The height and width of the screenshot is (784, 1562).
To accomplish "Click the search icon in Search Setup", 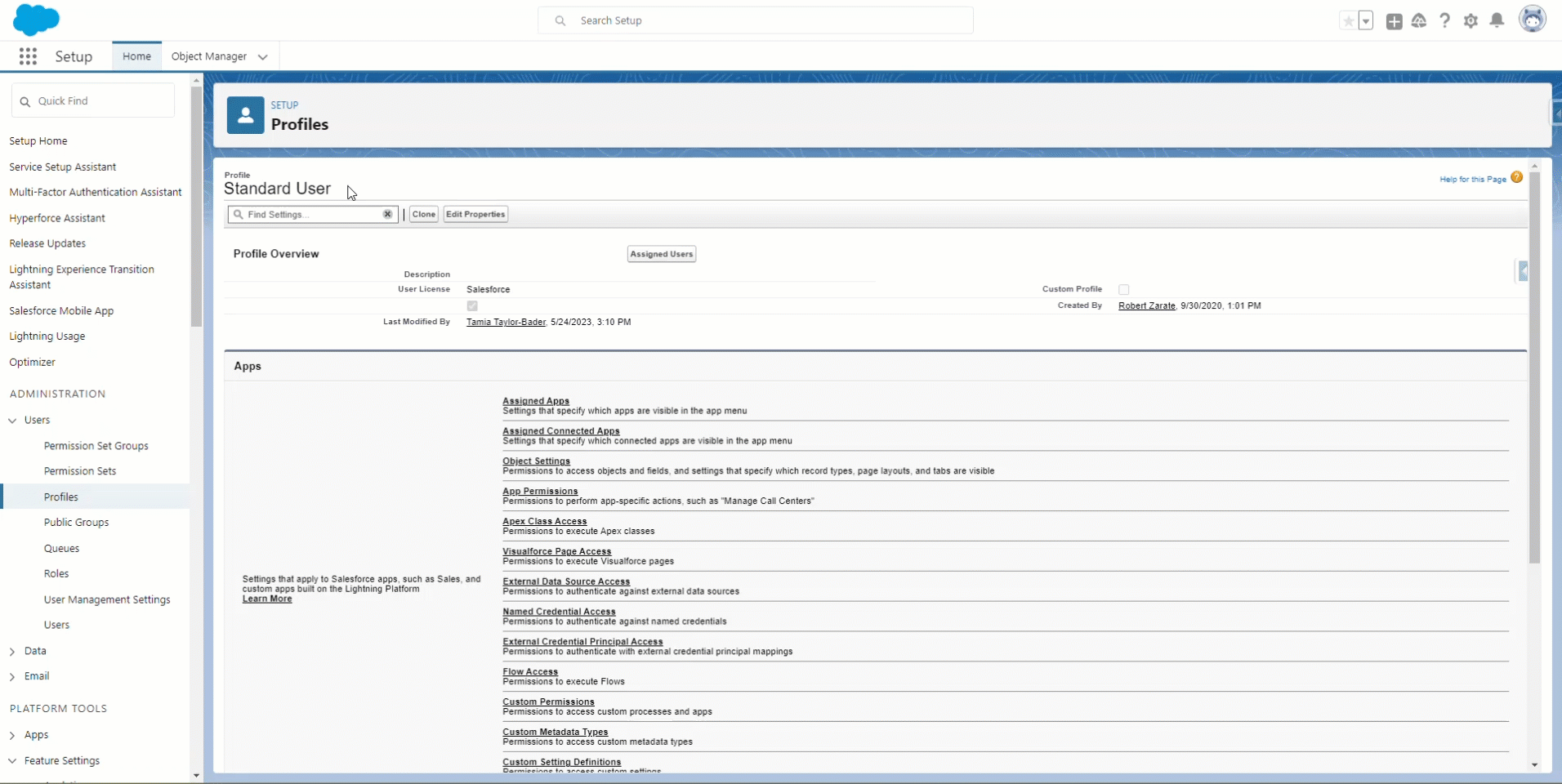I will click(560, 20).
